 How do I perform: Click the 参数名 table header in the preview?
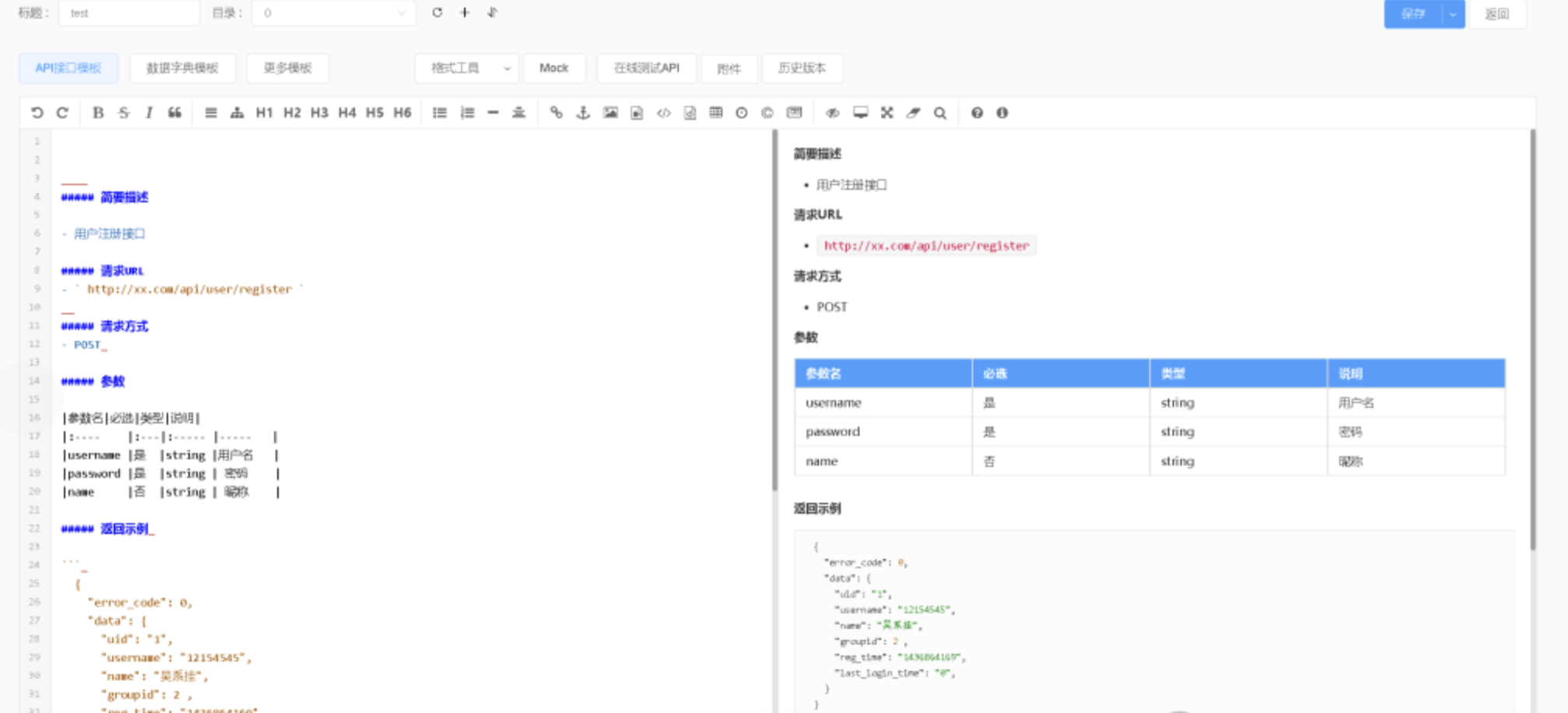tap(883, 374)
